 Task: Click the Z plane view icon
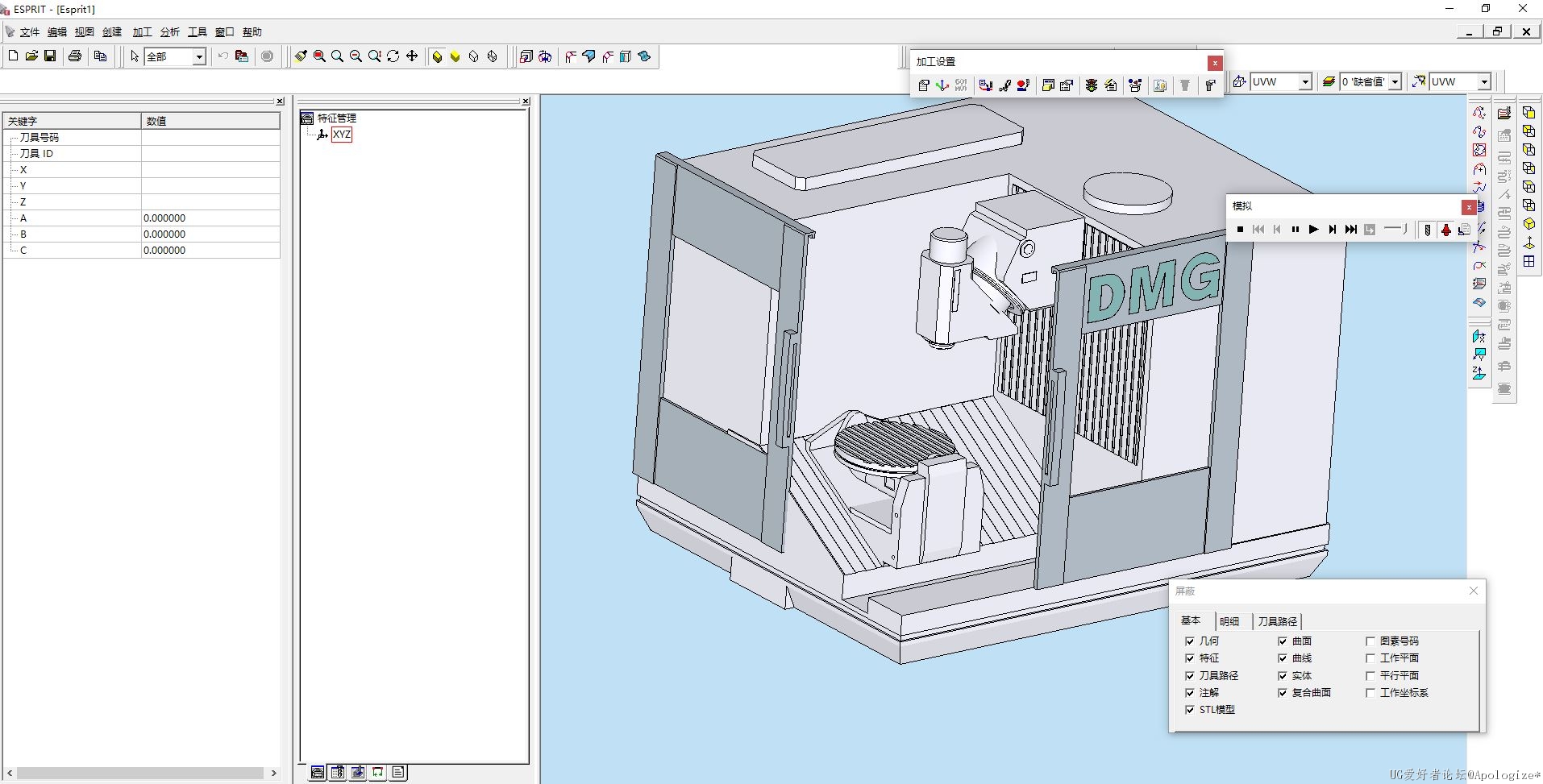coord(1479,373)
